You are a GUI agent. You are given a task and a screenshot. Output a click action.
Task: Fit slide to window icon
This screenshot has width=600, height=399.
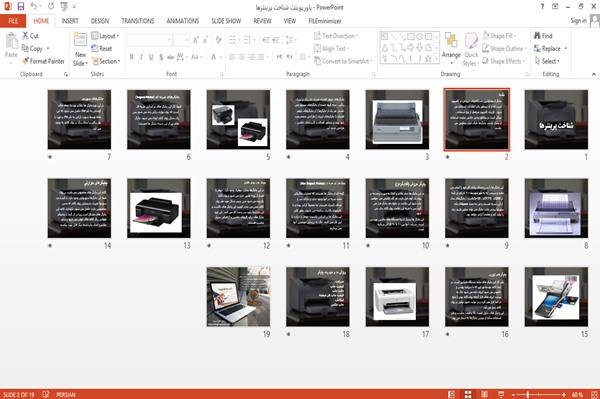594,394
